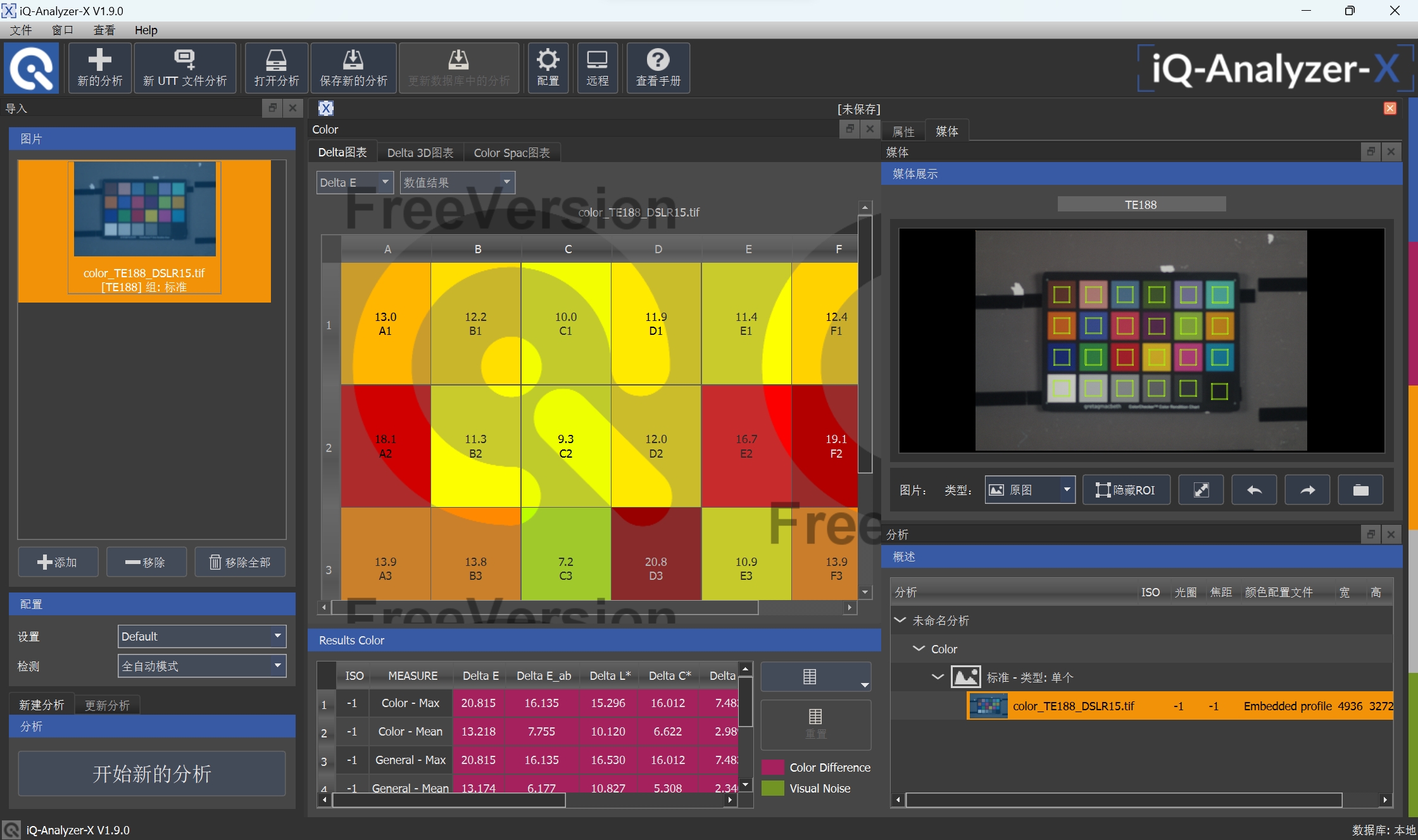Click the table export icon in Results Color
The width and height of the screenshot is (1418, 840).
(x=810, y=677)
